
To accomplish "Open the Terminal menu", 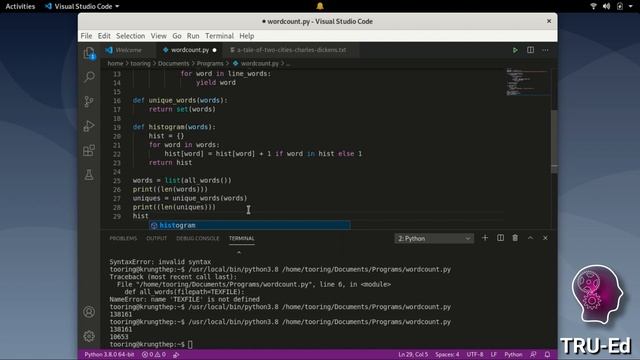I will (x=219, y=36).
